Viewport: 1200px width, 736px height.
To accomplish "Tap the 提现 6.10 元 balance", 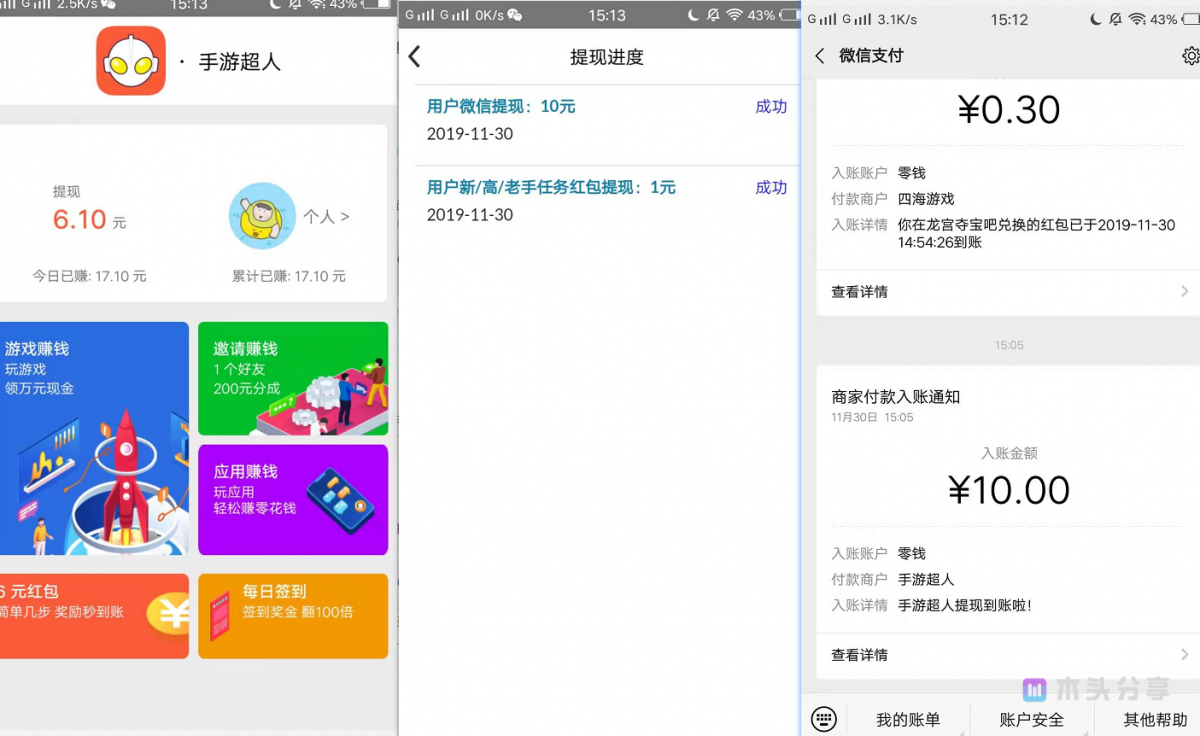I will point(89,220).
